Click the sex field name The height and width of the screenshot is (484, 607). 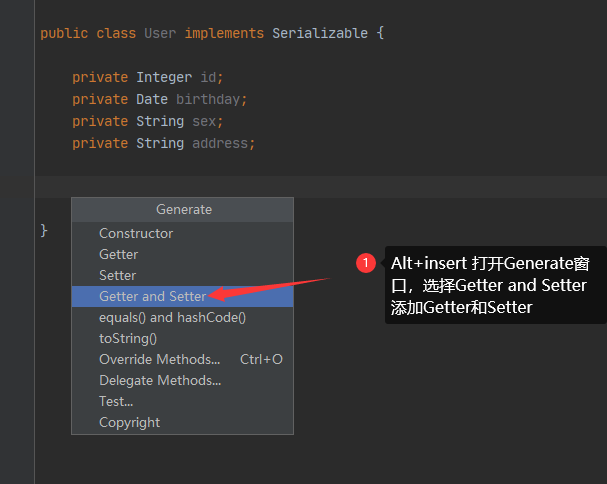point(207,121)
